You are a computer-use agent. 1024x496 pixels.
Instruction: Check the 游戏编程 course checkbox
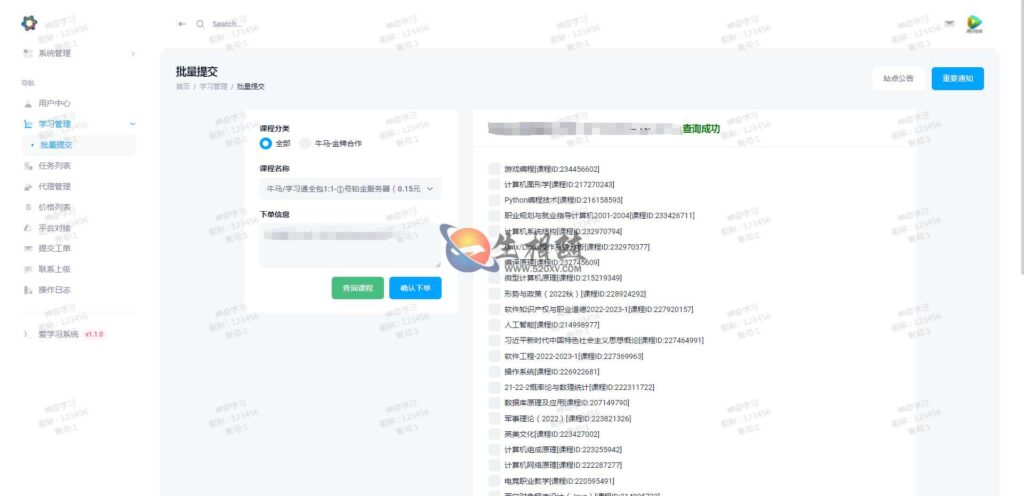pos(494,169)
